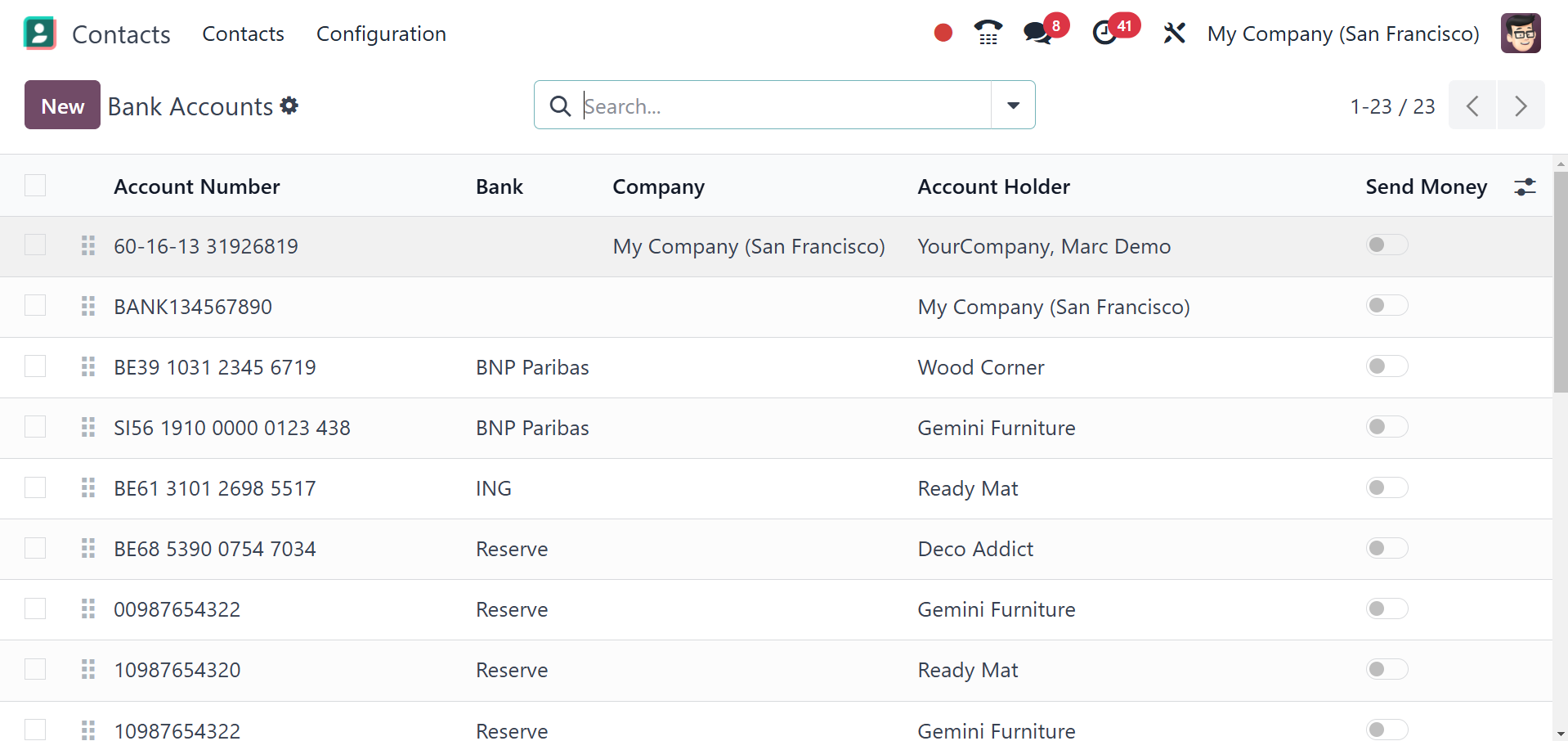
Task: Open the optional columns adjust icon
Action: [x=1525, y=186]
